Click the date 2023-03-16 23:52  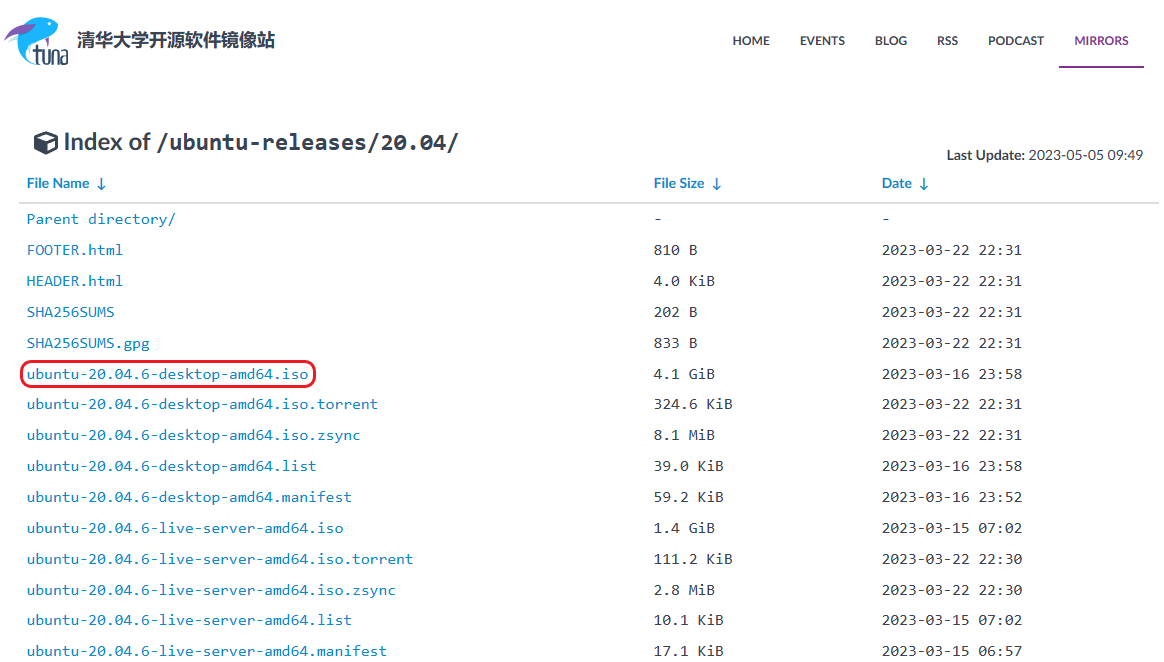click(952, 497)
